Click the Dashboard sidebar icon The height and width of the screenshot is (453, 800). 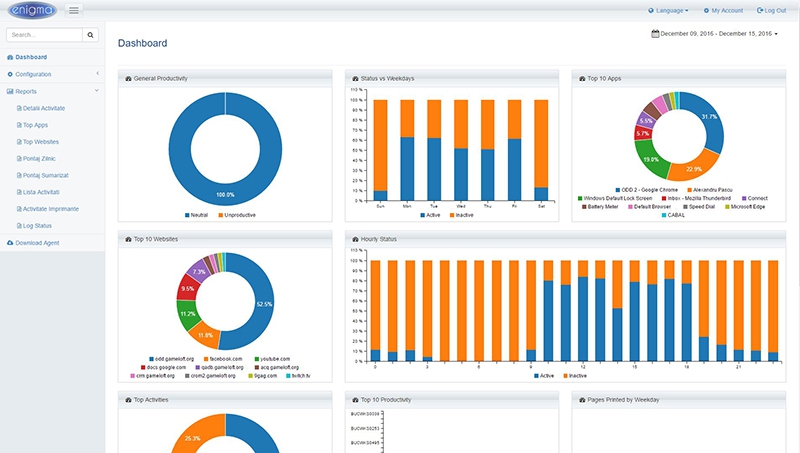(x=10, y=57)
